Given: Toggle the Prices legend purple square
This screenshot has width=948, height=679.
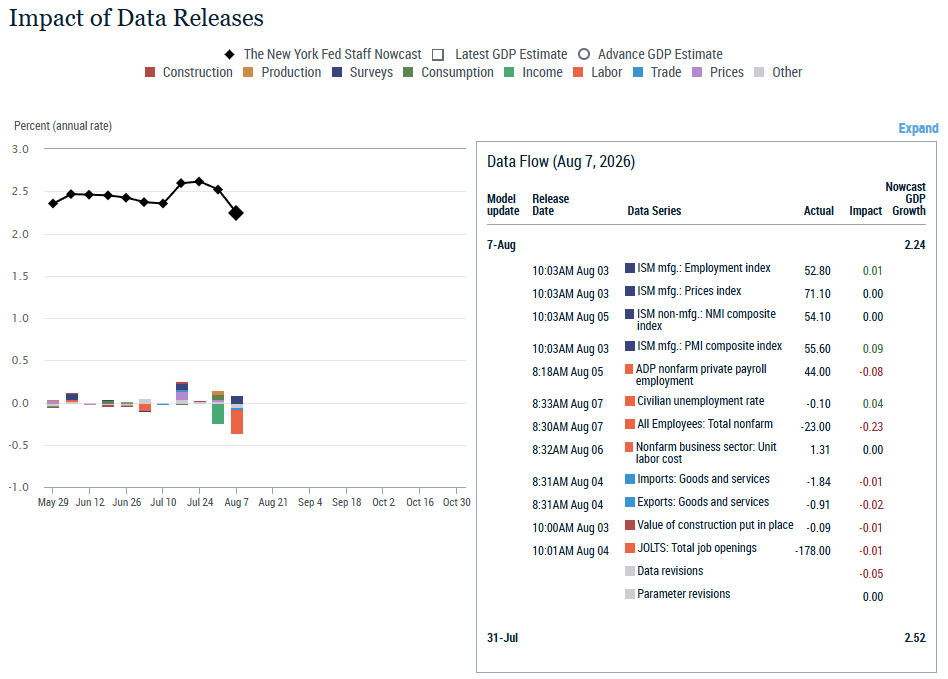Looking at the screenshot, I should [x=697, y=73].
